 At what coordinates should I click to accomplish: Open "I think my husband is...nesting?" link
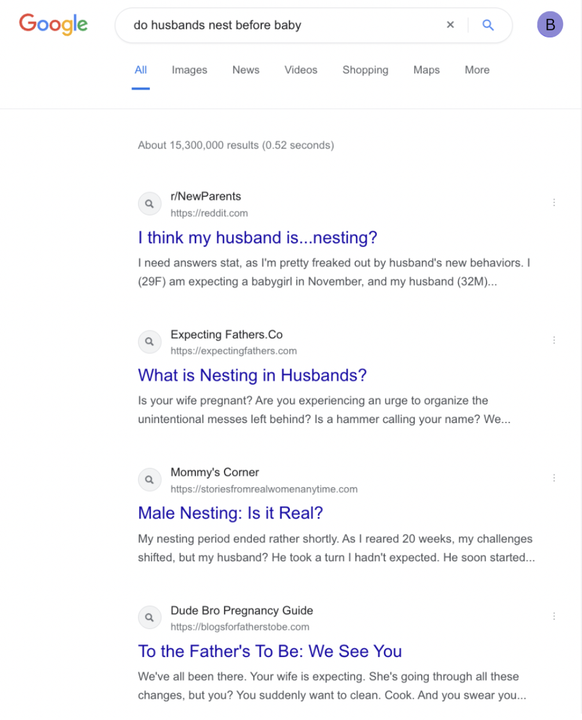(258, 237)
